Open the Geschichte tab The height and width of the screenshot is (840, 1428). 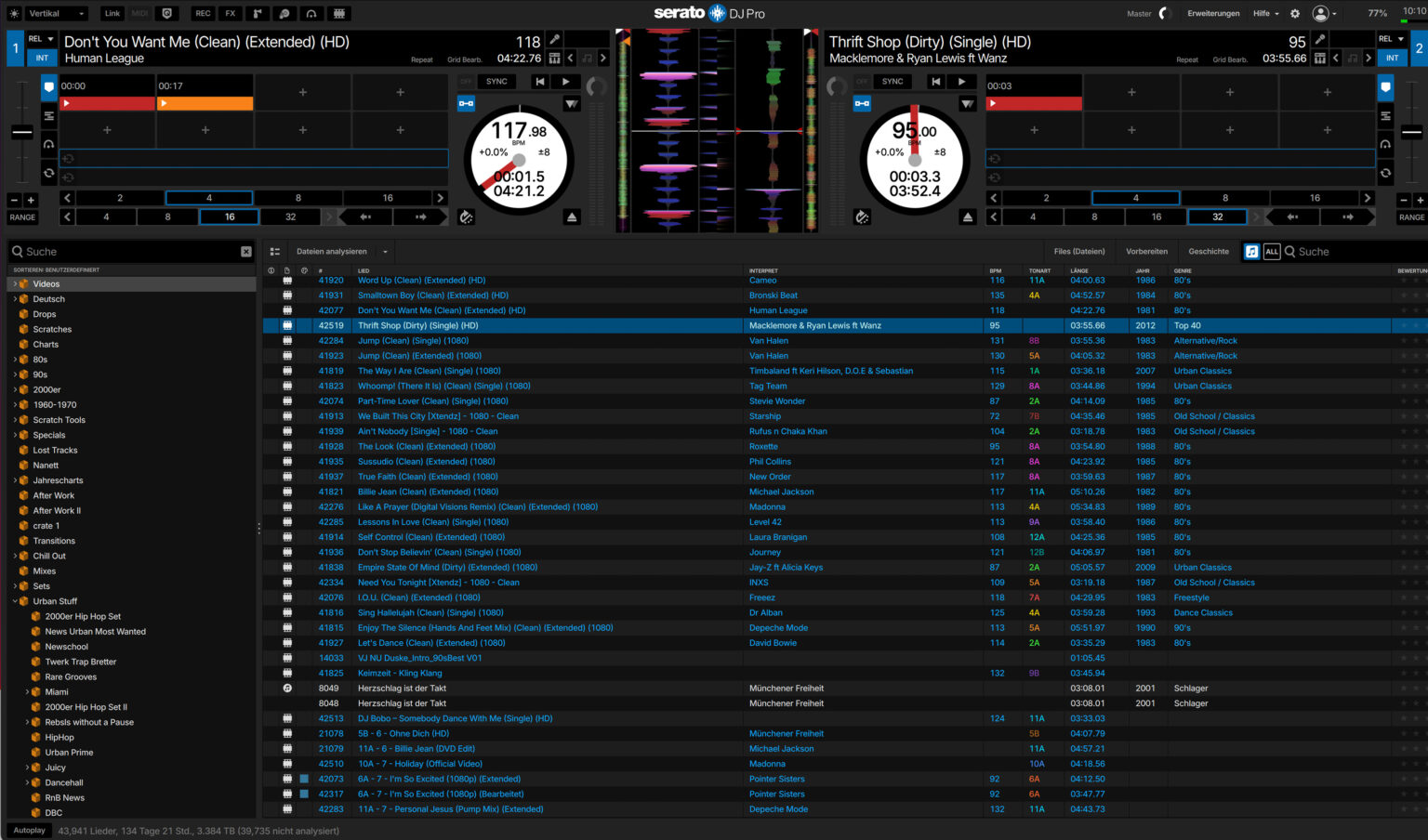(x=1209, y=252)
